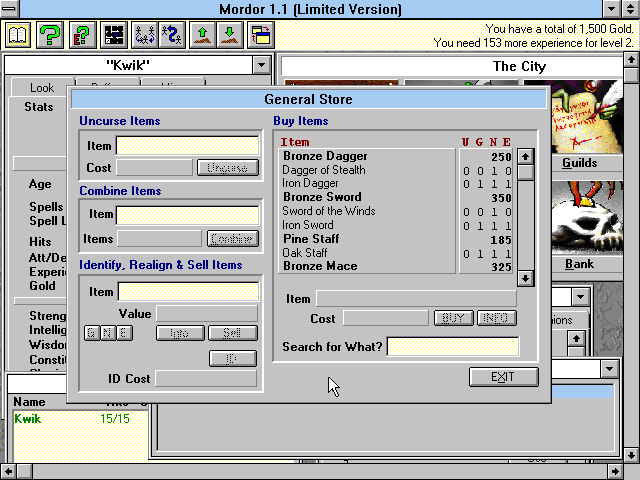This screenshot has width=640, height=480.
Task: Select Bronze Mace in the buy list
Action: coord(367,266)
